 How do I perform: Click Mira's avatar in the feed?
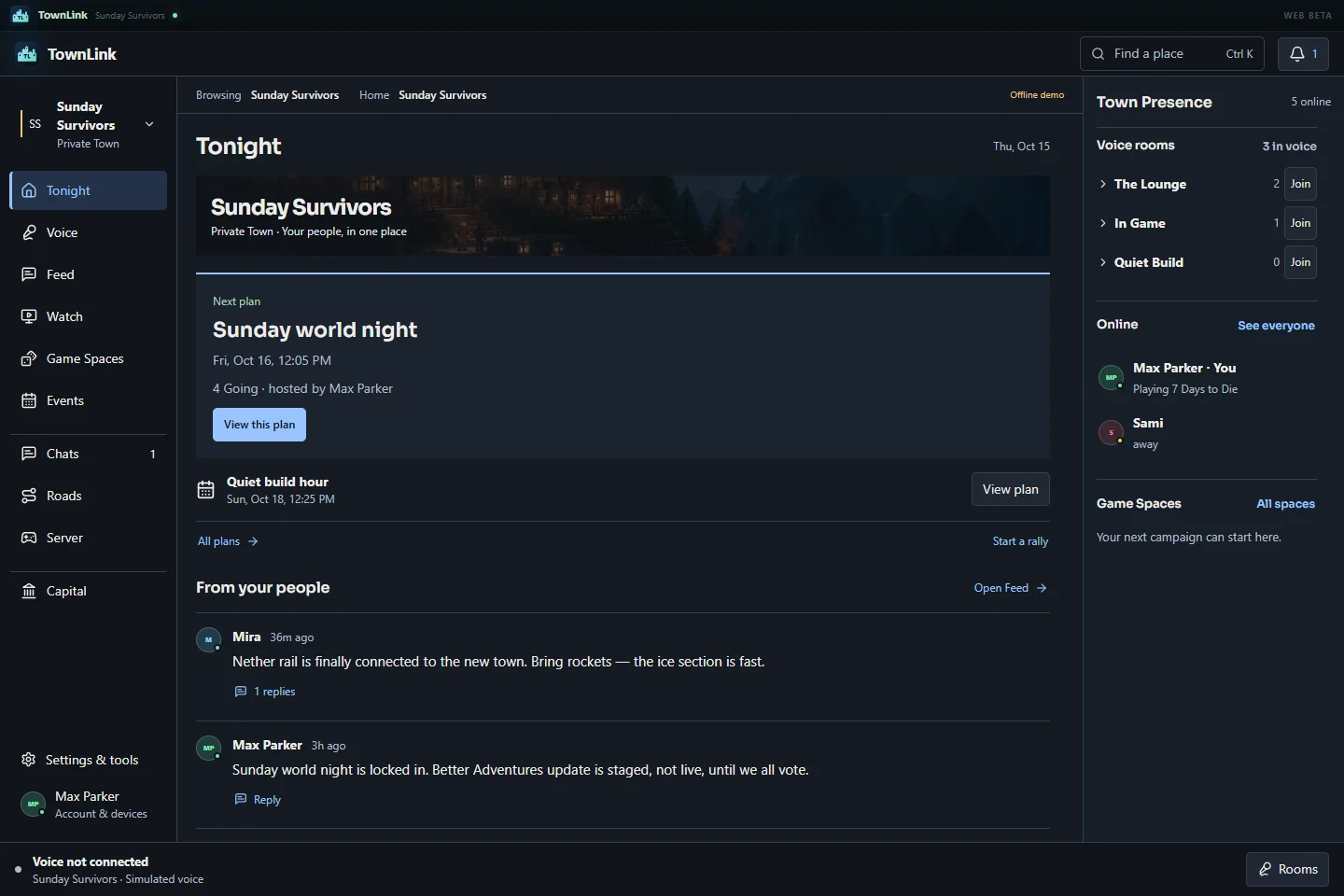208,639
